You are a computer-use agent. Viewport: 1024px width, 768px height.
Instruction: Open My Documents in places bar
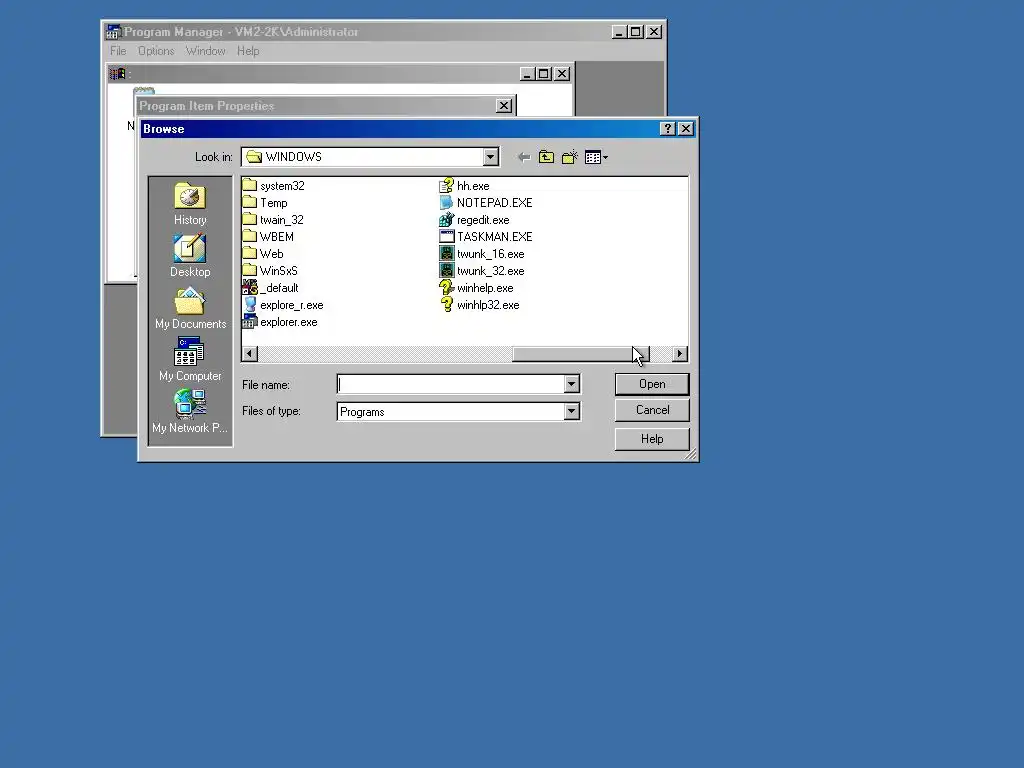click(190, 308)
